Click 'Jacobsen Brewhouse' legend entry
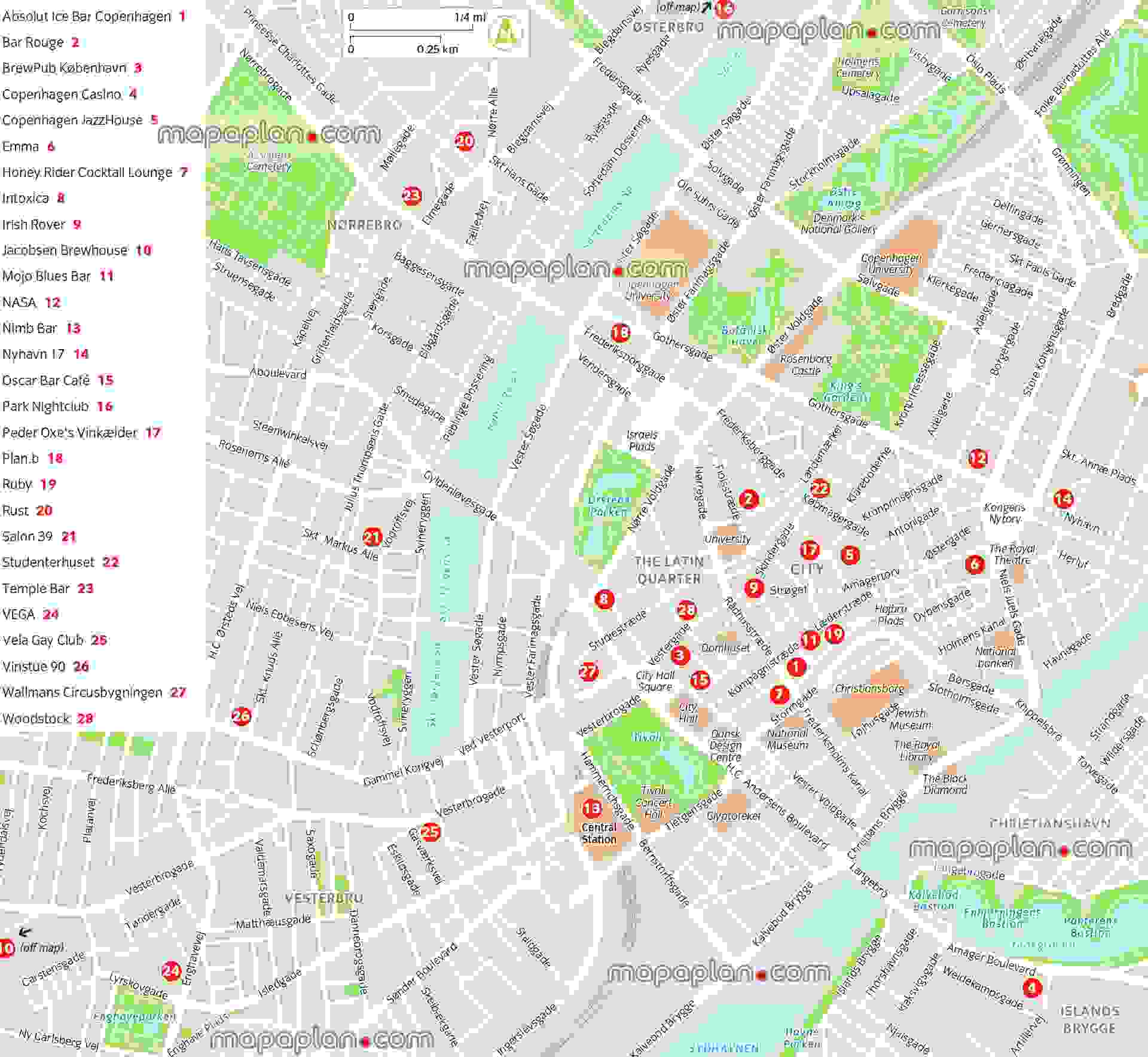 point(77,250)
